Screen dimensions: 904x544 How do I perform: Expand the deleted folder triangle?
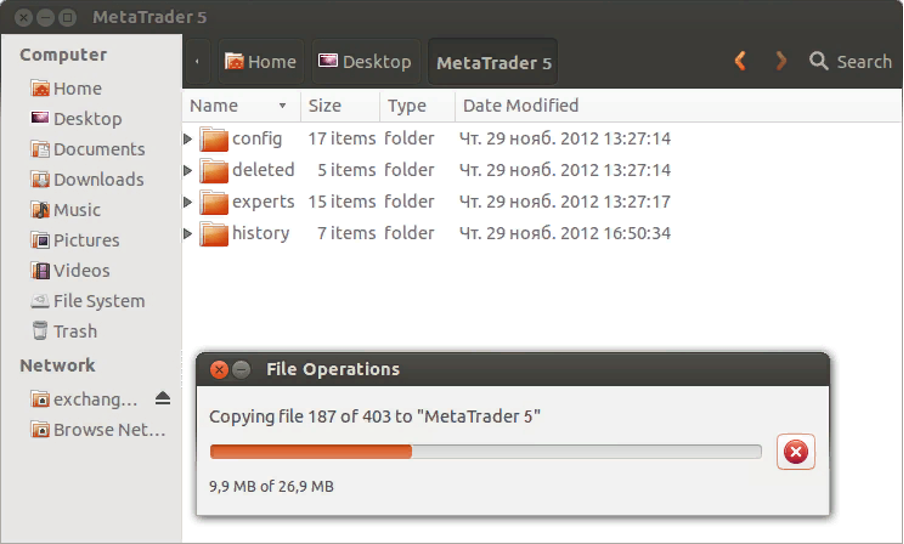[188, 171]
